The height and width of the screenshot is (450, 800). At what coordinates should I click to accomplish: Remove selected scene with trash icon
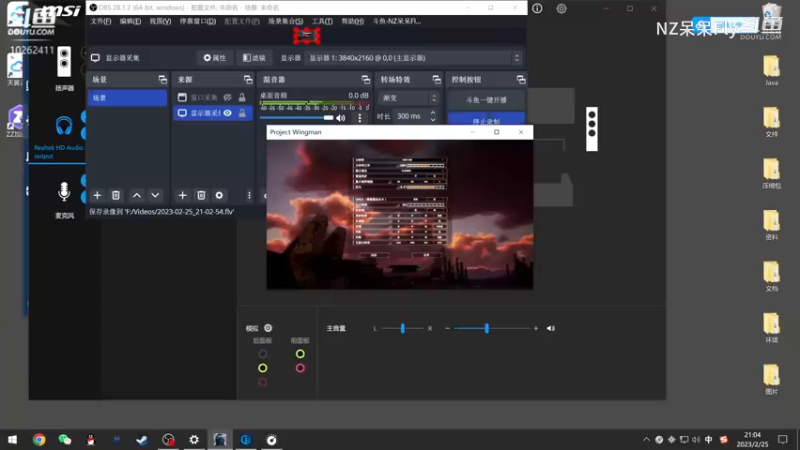[x=116, y=195]
